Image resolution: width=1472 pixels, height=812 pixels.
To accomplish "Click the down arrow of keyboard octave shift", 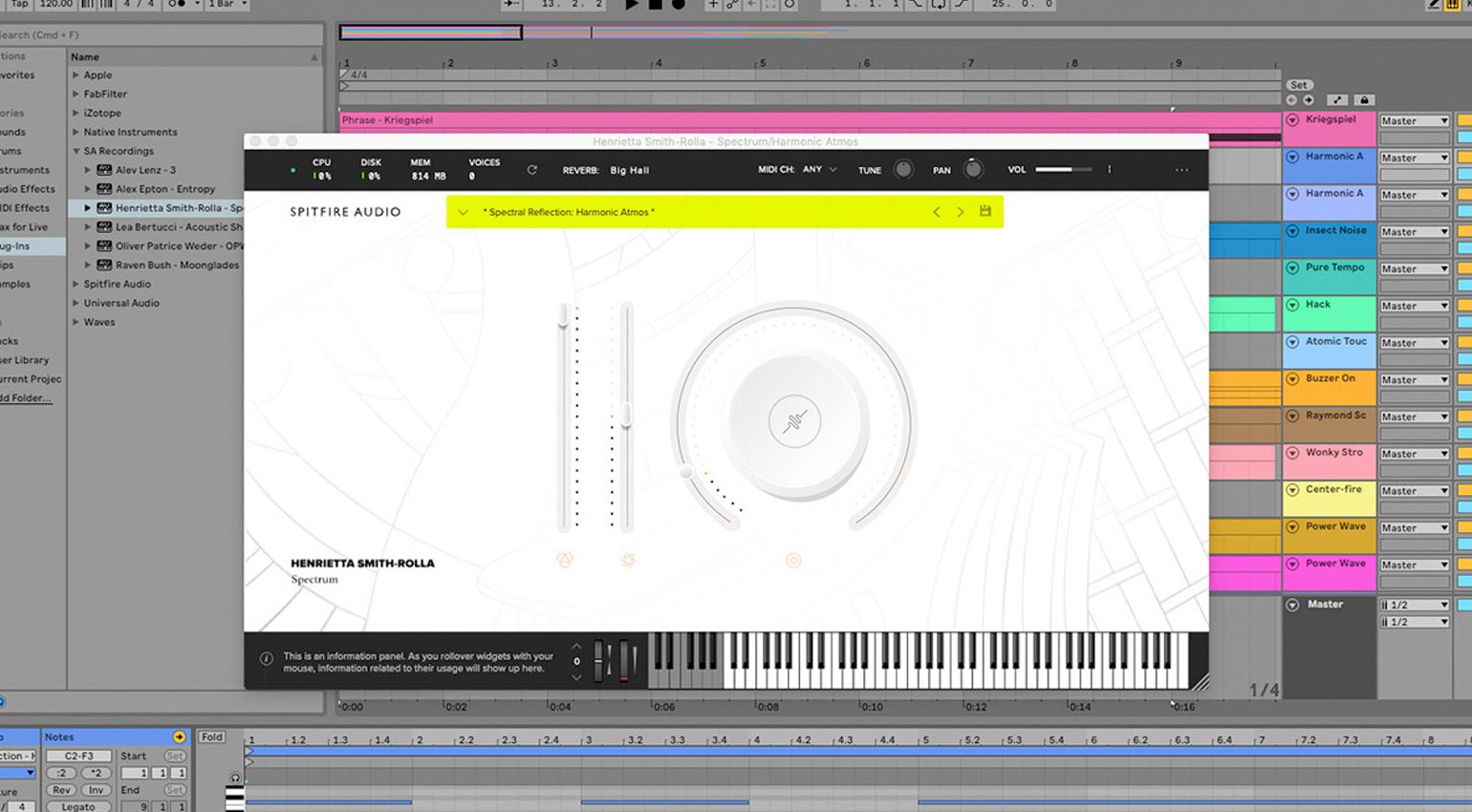I will [576, 677].
